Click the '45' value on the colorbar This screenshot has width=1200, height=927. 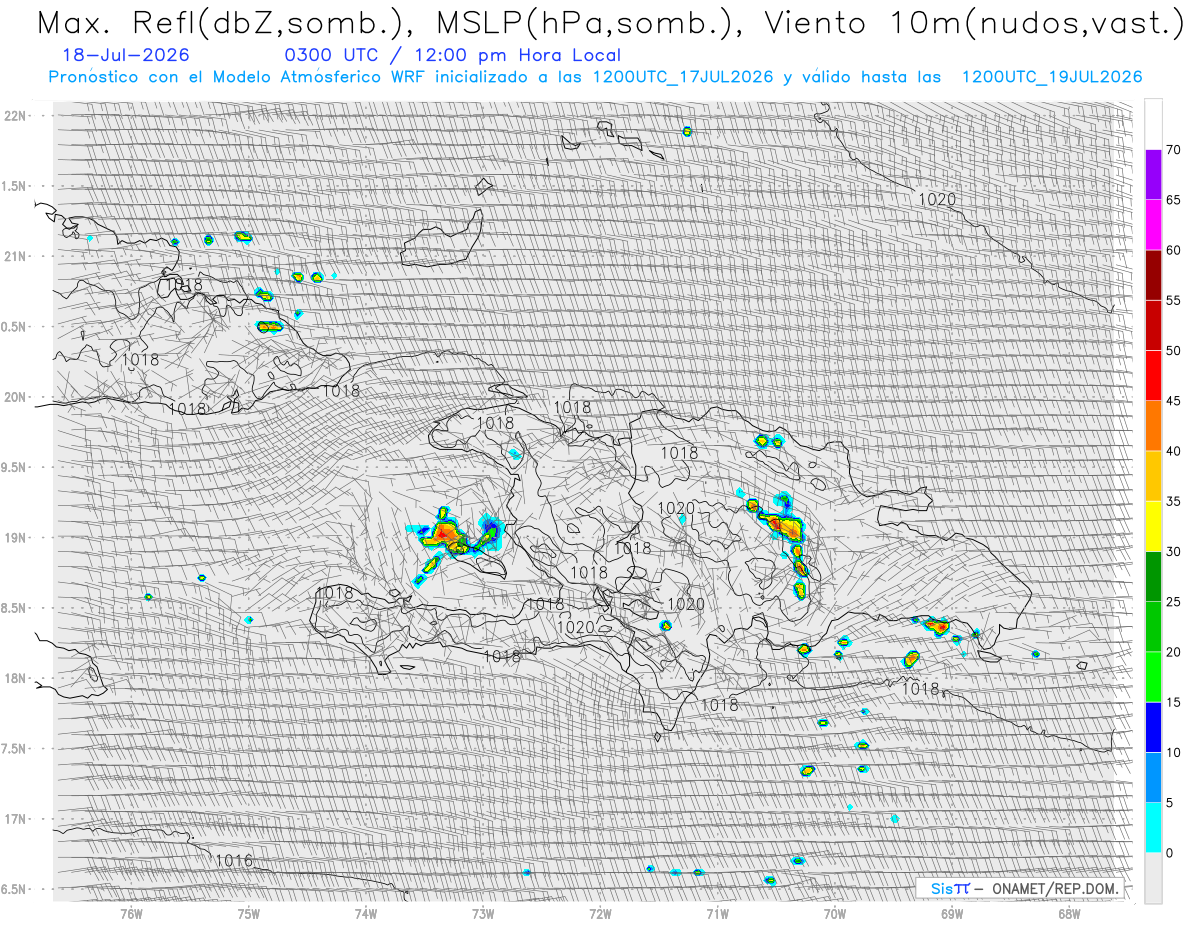coord(1173,401)
